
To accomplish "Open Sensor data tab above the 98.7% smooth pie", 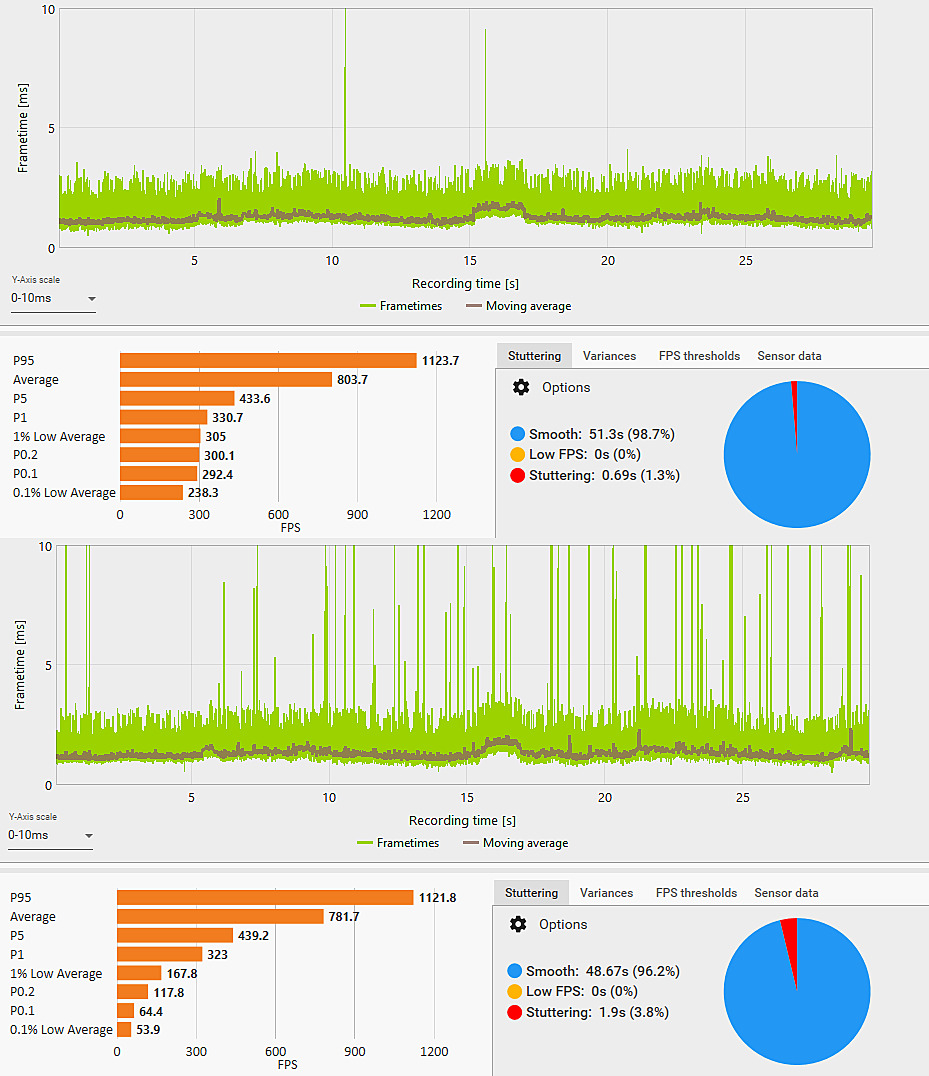I will (789, 356).
